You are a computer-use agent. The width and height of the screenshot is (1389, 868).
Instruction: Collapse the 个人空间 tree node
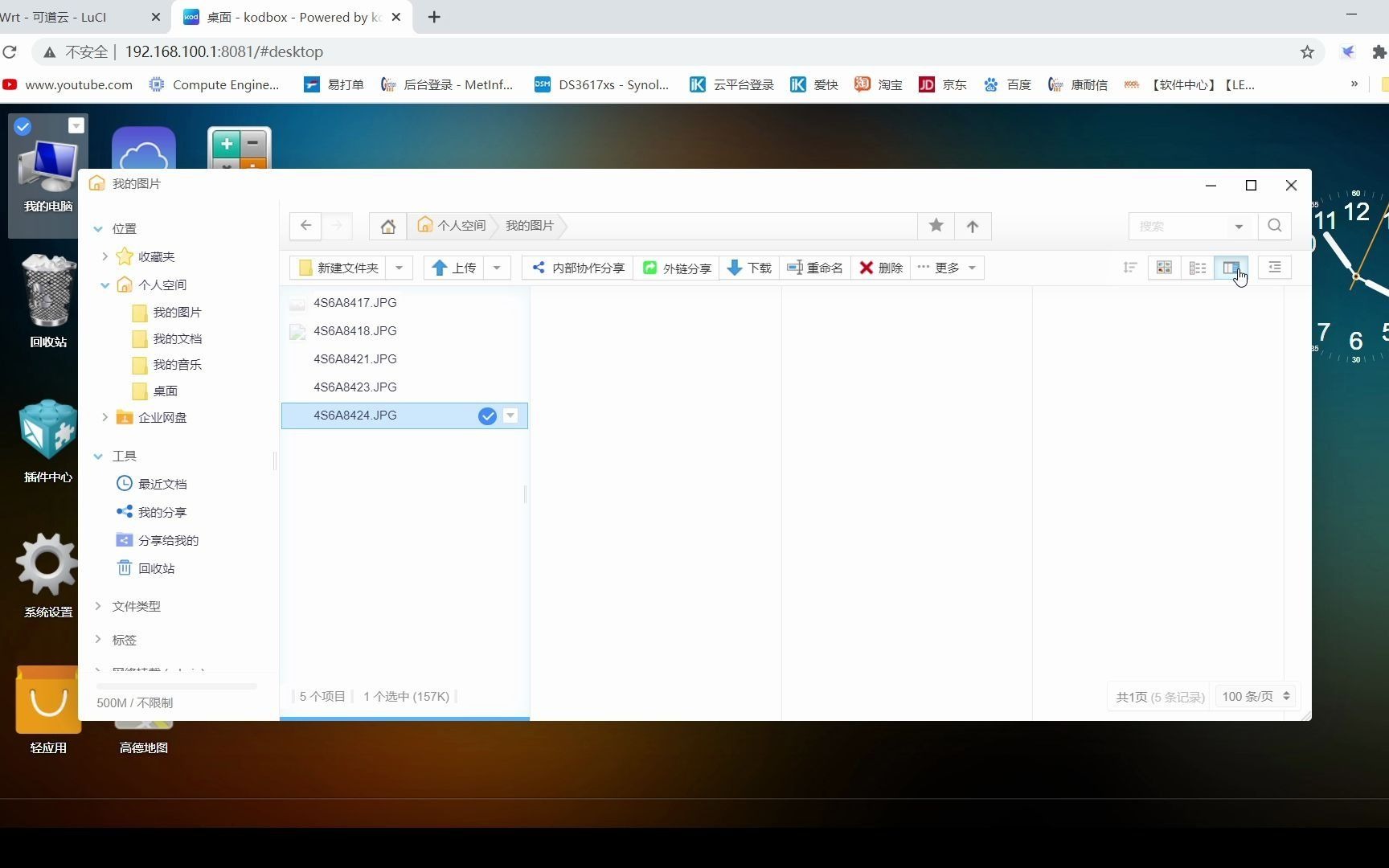coord(104,285)
